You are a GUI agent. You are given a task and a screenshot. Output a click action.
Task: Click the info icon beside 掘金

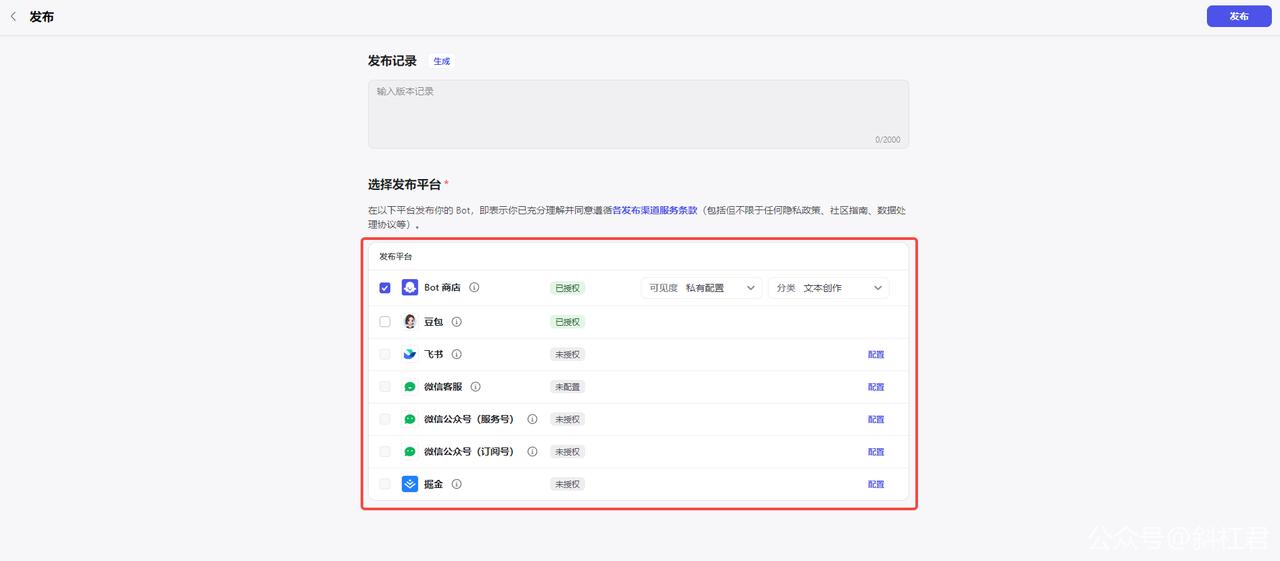(457, 484)
